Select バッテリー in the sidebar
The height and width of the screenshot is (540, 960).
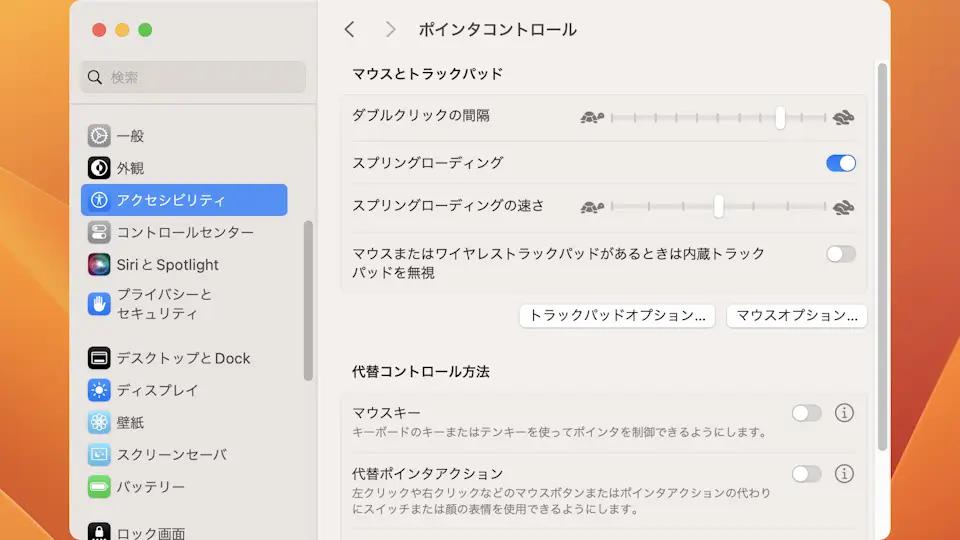(x=150, y=487)
